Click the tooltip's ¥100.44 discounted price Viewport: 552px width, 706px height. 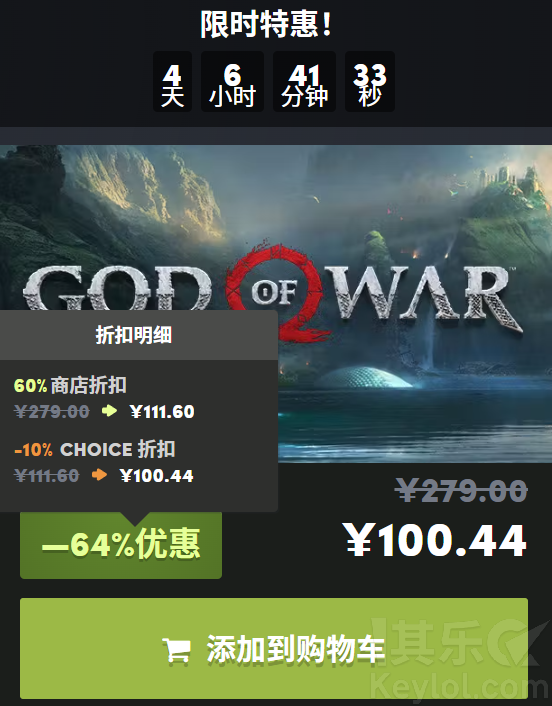point(157,475)
